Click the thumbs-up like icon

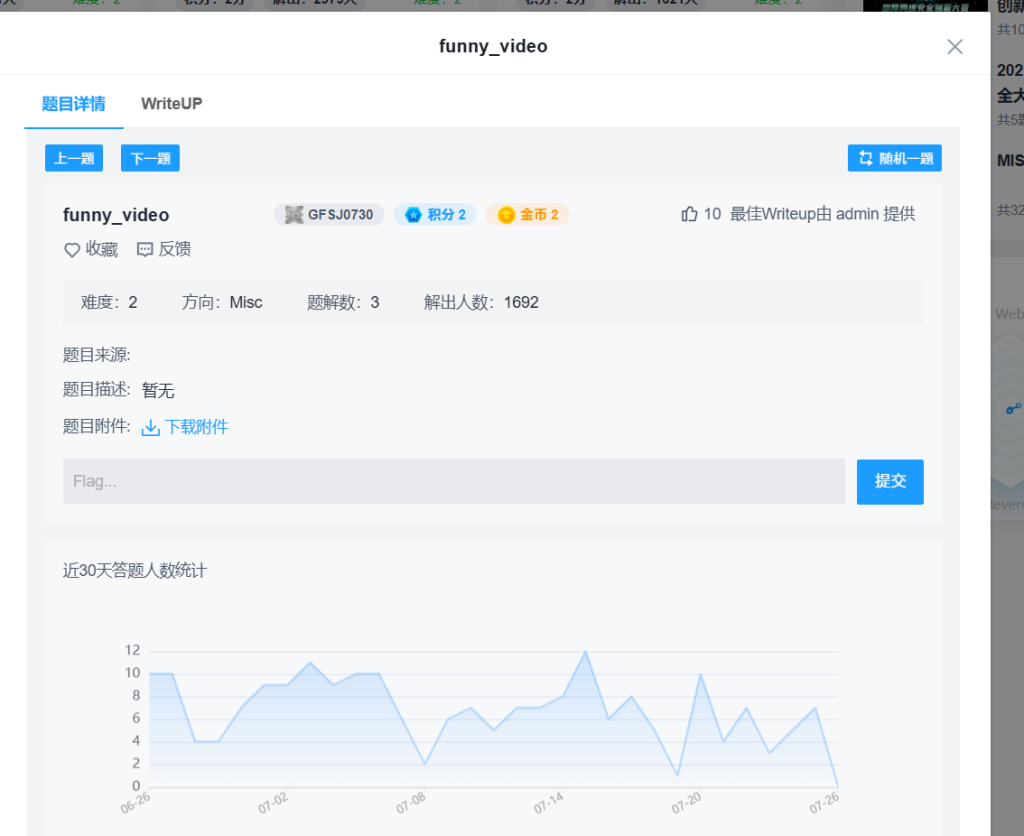[x=689, y=214]
